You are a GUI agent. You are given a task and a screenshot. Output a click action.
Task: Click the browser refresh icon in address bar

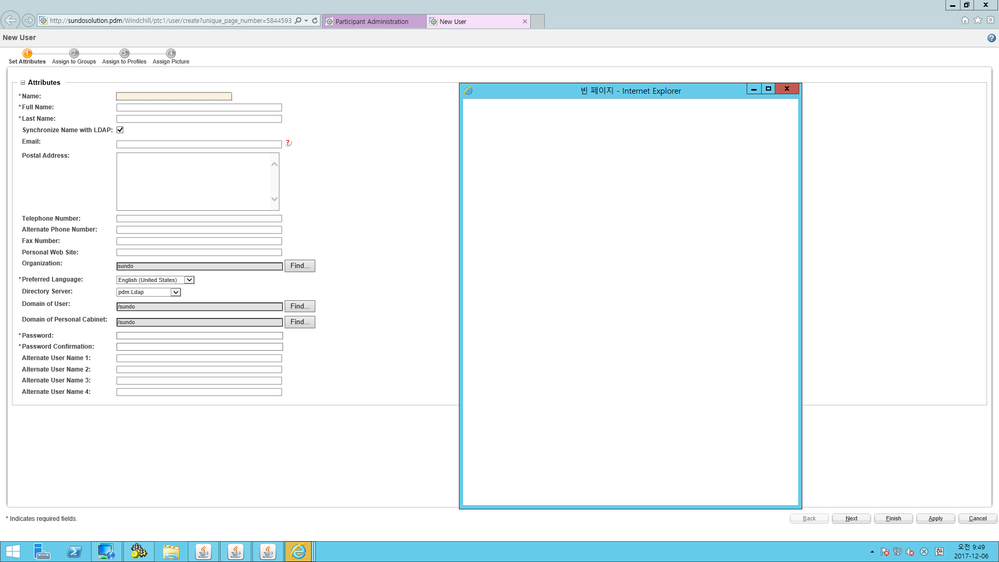315,20
